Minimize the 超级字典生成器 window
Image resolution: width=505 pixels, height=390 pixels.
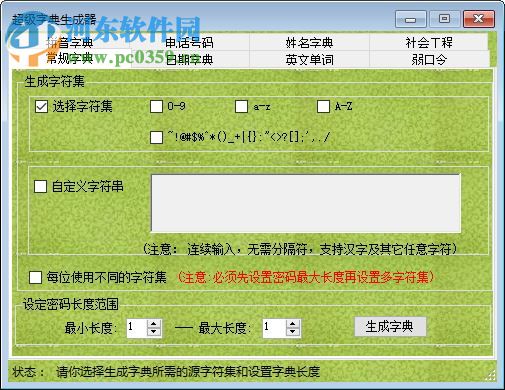[x=410, y=19]
